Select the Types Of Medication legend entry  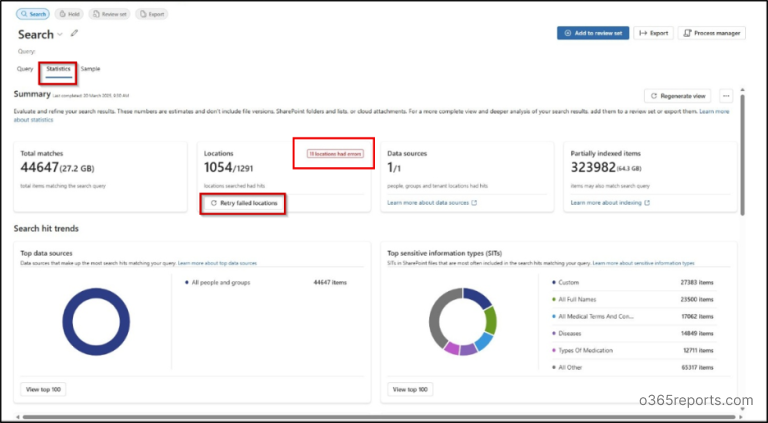coord(585,351)
